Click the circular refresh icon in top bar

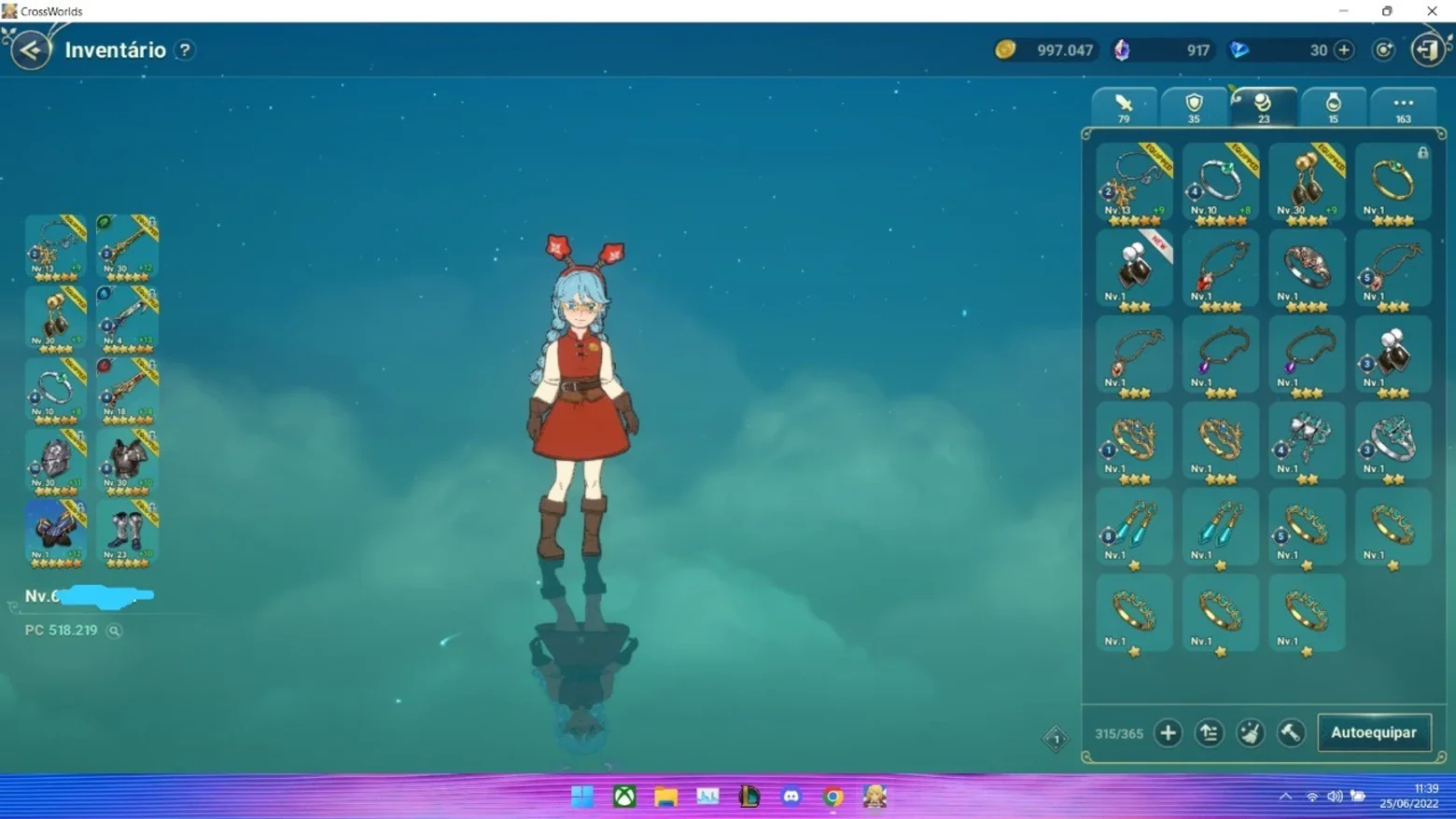tap(1384, 50)
